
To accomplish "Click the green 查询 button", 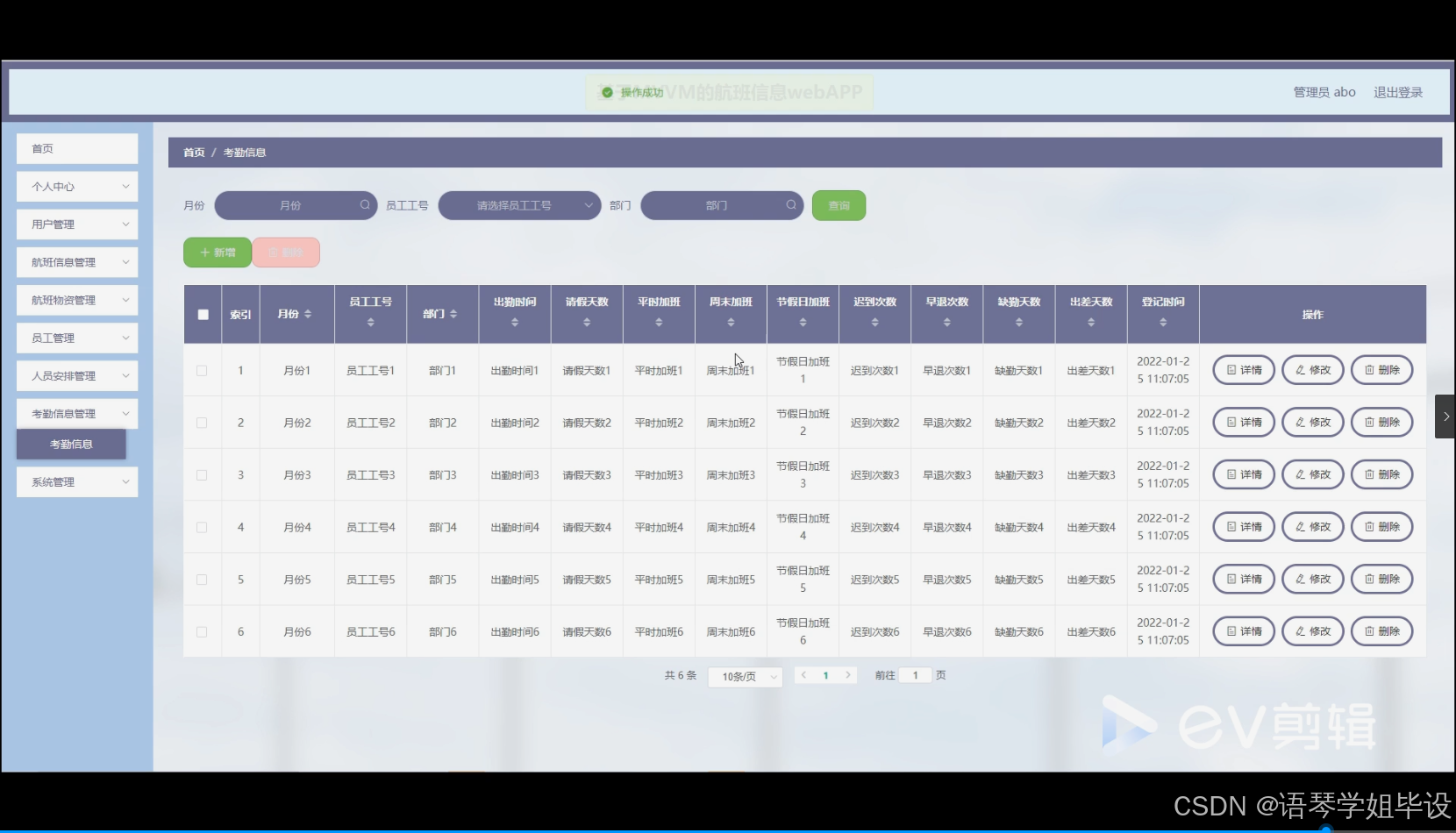I will coord(839,205).
